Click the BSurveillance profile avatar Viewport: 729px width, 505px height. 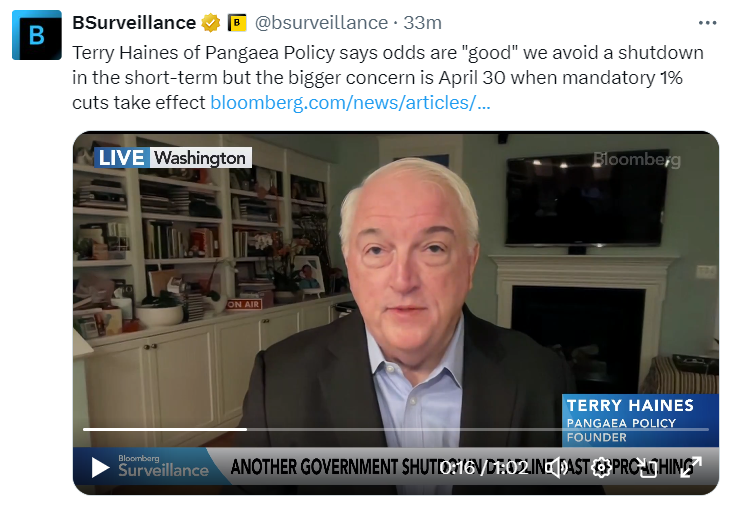coord(37,35)
